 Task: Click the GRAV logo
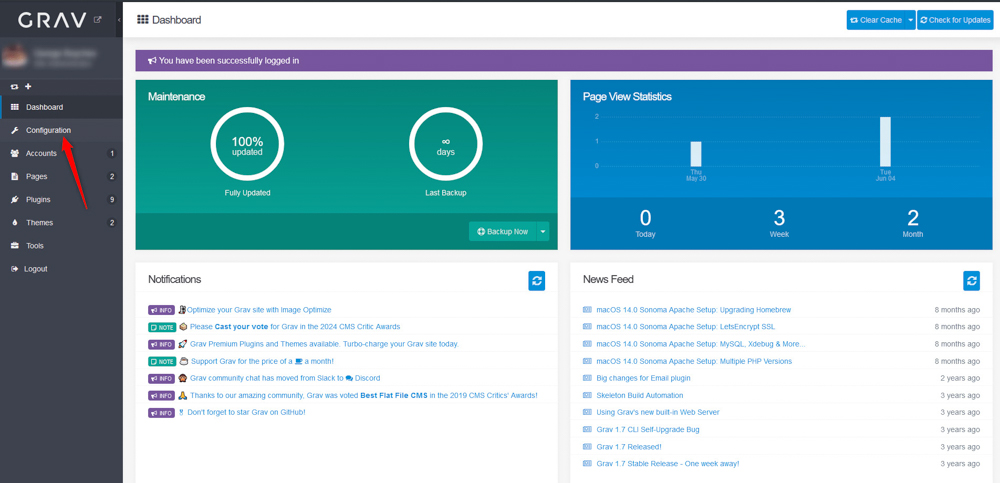click(x=52, y=20)
